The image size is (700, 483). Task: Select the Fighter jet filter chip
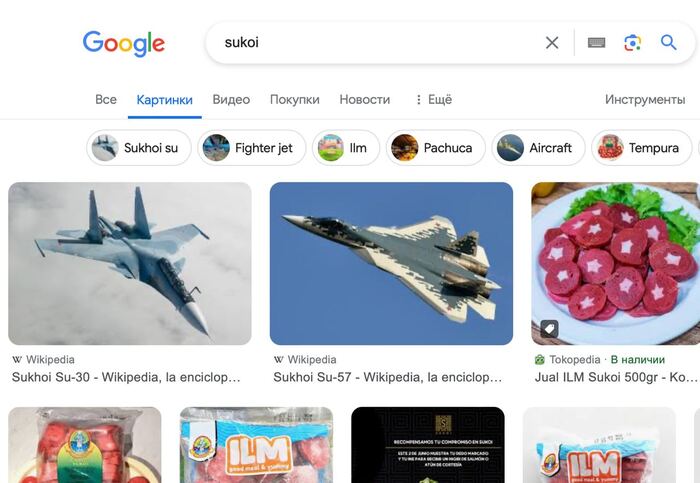click(x=252, y=148)
